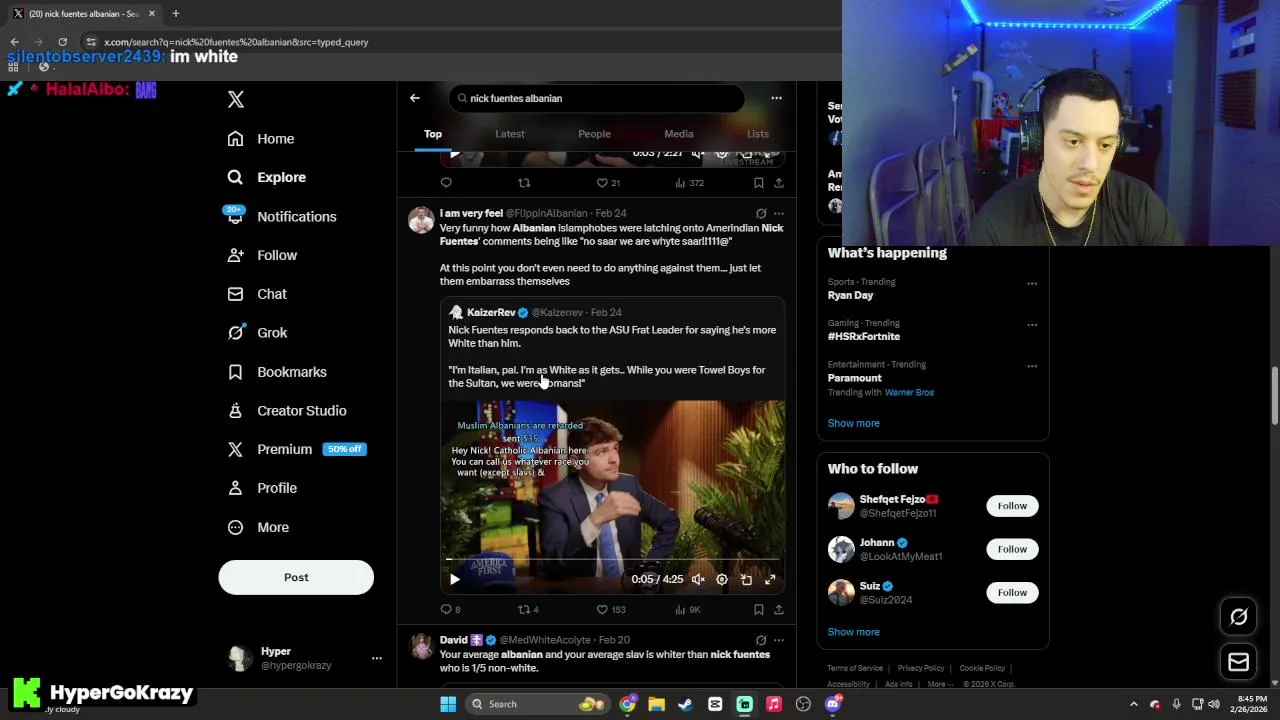Open Bookmarks in sidebar
This screenshot has height=720, width=1280.
click(277, 372)
